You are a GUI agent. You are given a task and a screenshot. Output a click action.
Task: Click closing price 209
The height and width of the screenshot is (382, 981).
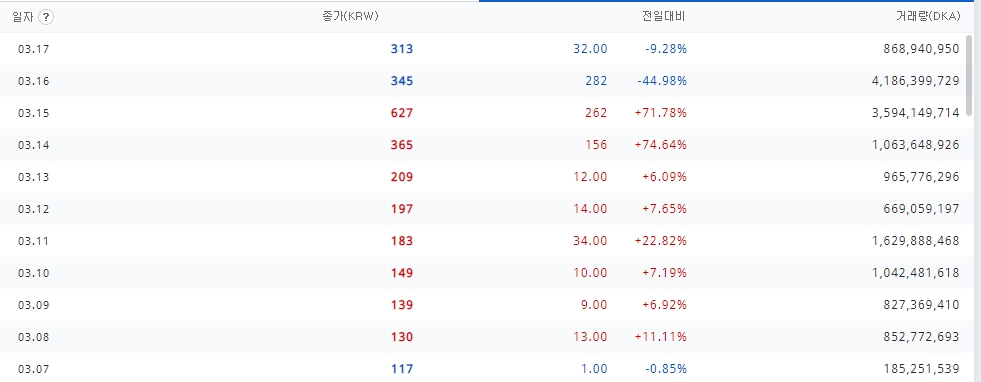click(x=402, y=177)
